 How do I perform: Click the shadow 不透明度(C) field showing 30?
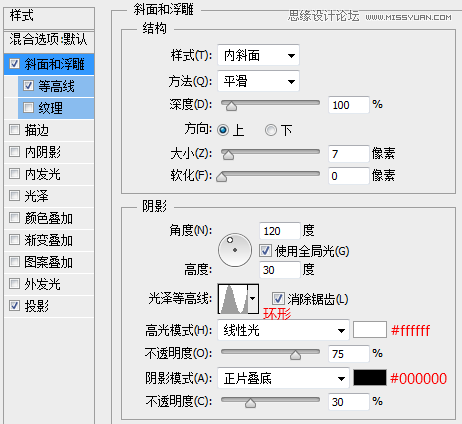(x=349, y=402)
